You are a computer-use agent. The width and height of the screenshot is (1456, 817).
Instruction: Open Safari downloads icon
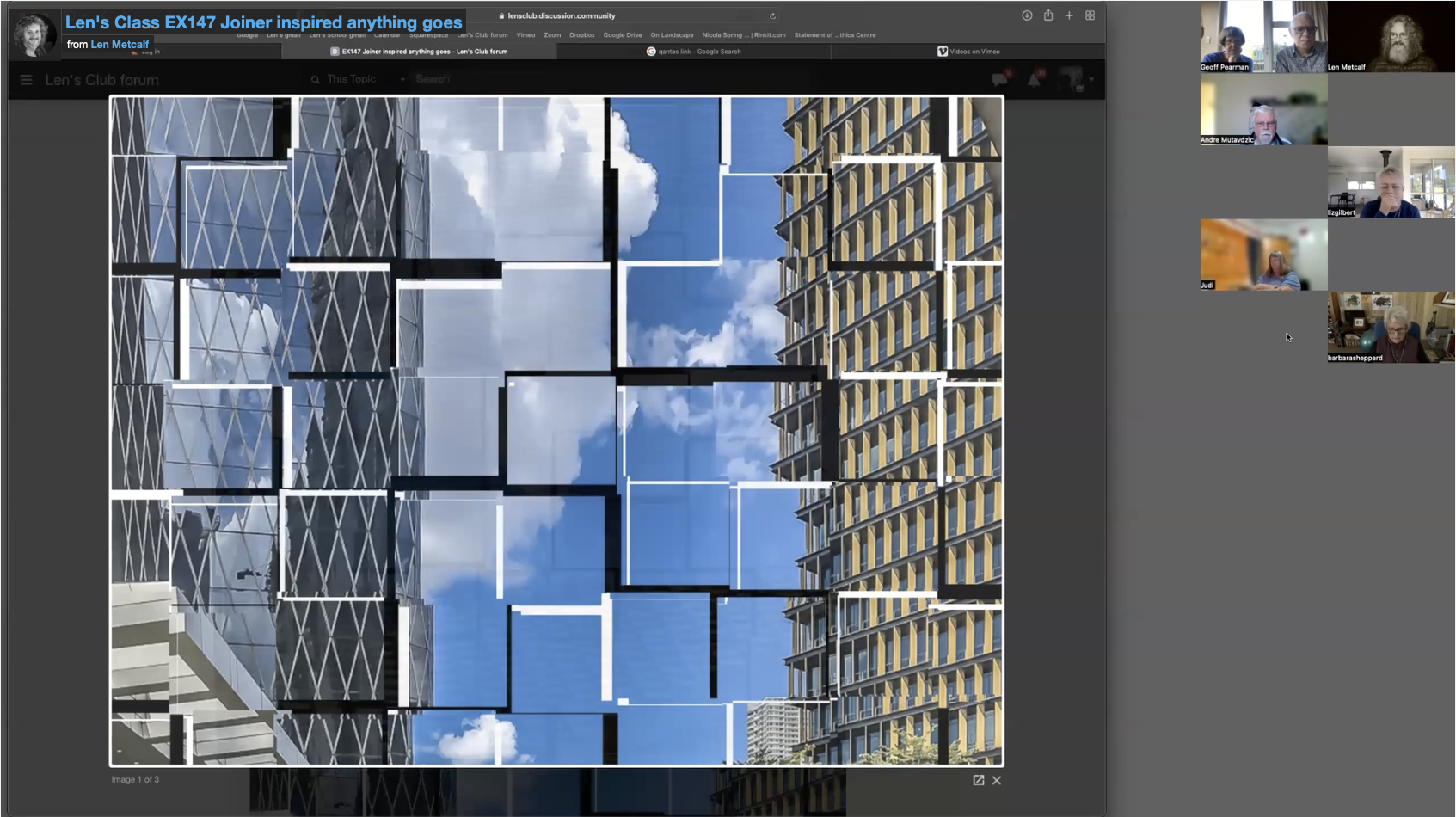coord(1027,15)
